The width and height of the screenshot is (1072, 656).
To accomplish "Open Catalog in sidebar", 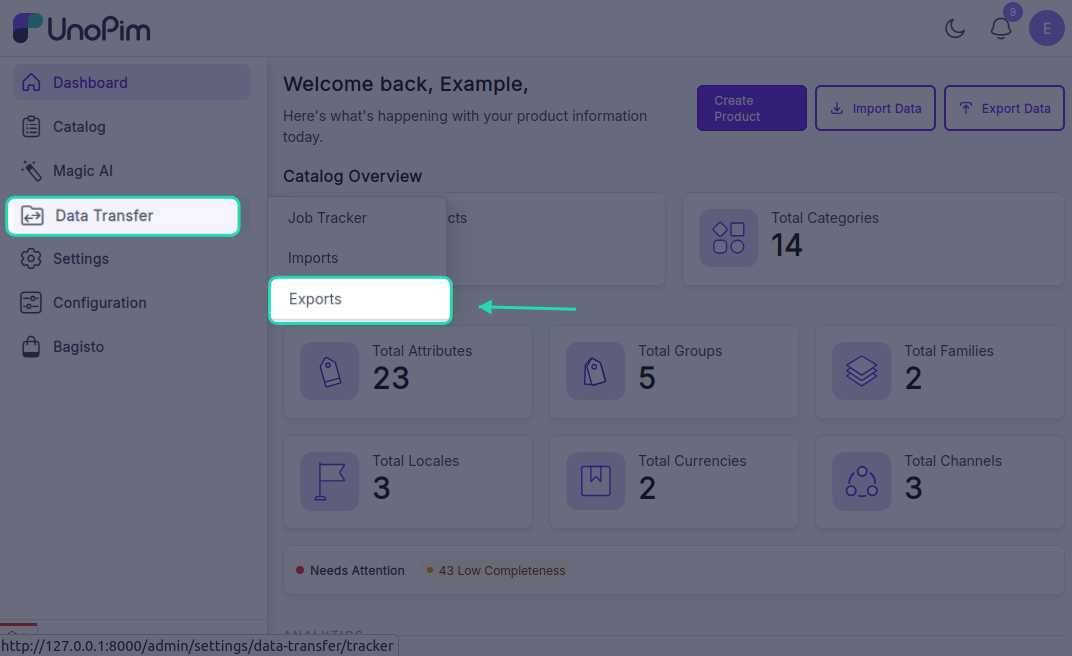I will click(132, 126).
